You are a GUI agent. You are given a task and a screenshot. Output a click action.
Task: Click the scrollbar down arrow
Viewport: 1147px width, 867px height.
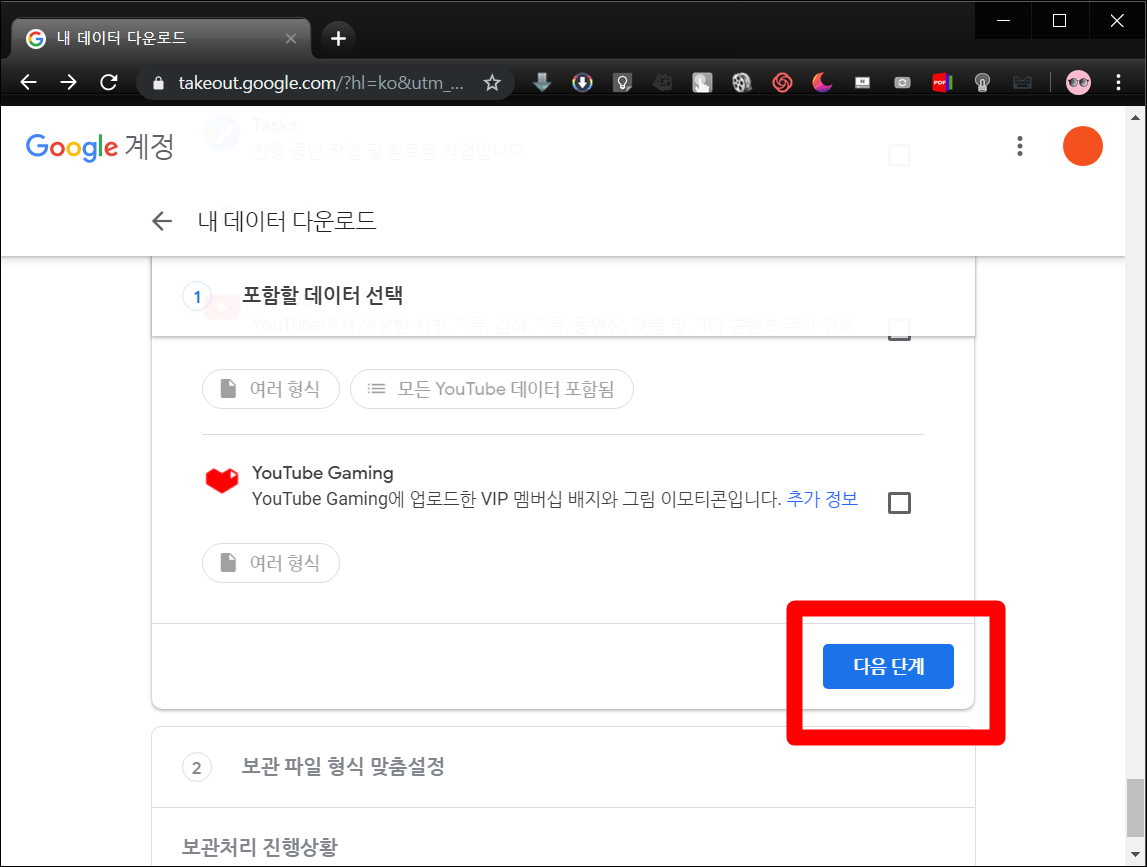[1135, 855]
